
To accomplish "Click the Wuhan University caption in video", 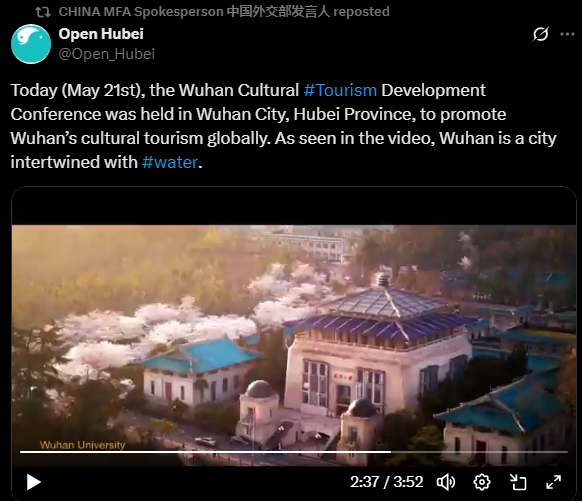I will (82, 445).
